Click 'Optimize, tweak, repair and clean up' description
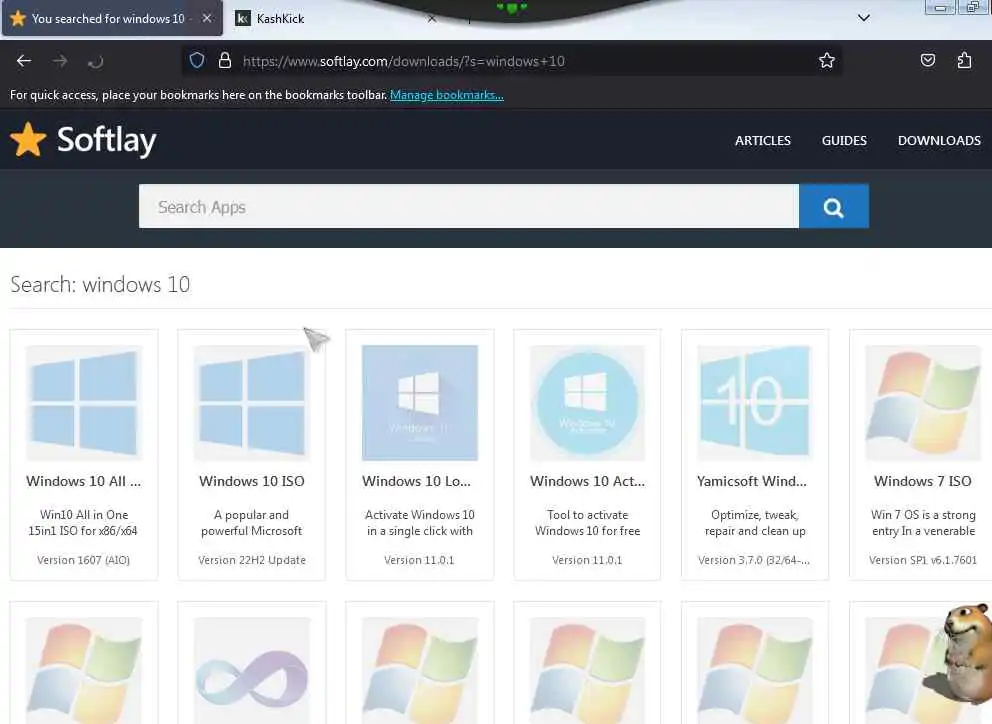This screenshot has width=992, height=724. tap(755, 523)
